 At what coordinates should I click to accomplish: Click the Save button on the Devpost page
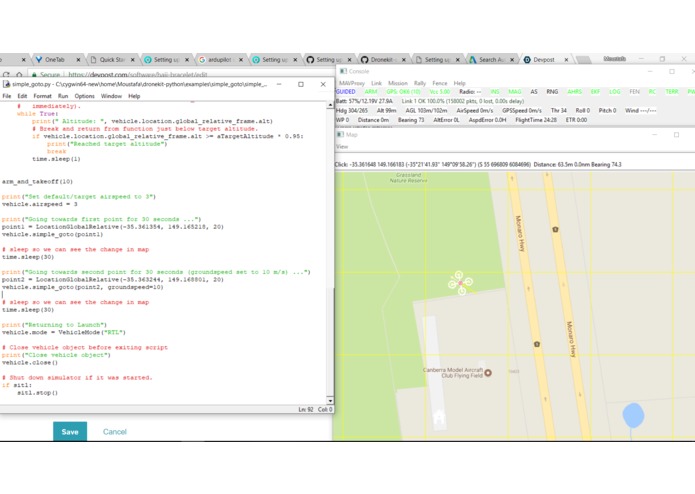tap(70, 432)
